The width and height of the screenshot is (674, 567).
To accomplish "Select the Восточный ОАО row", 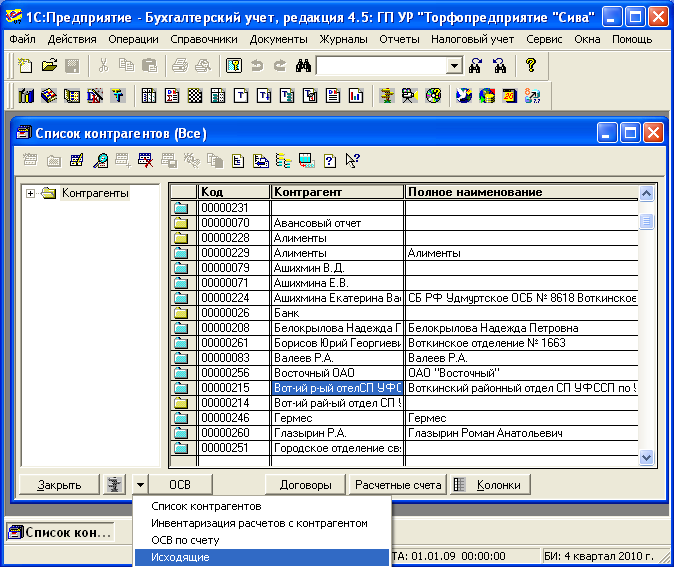I will pos(404,373).
